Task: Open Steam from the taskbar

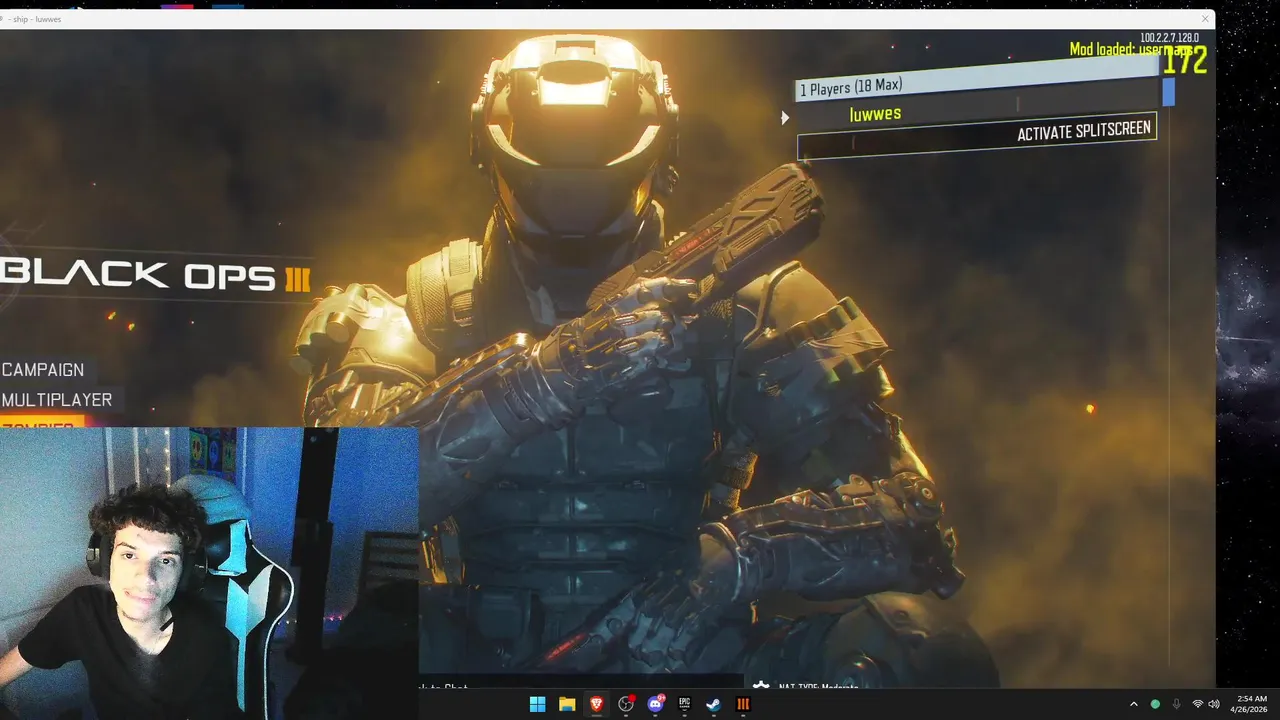Action: coord(714,704)
